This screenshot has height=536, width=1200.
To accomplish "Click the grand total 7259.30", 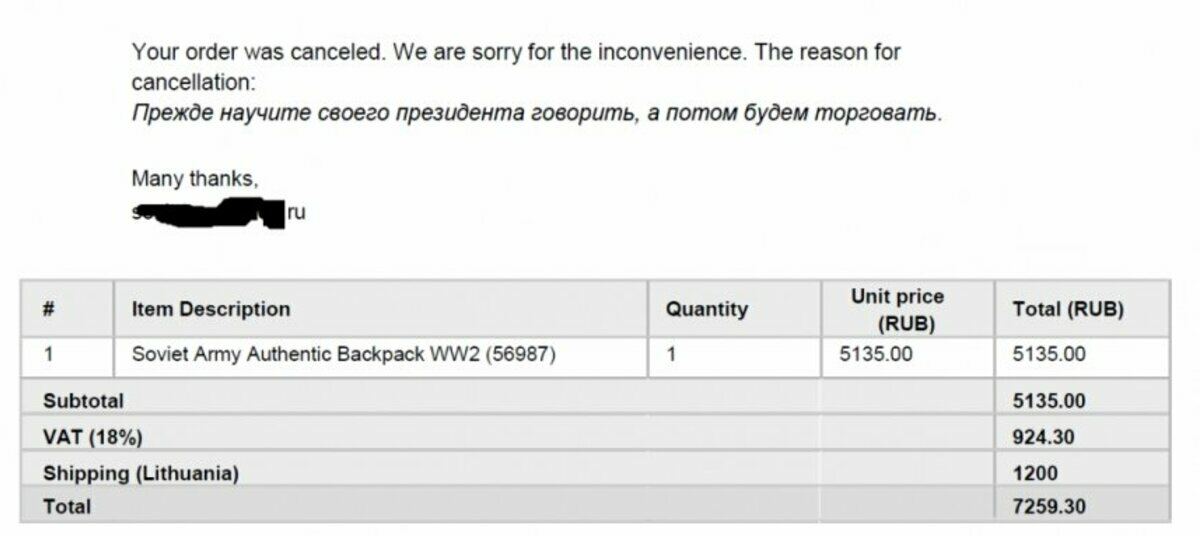I will pos(1049,506).
